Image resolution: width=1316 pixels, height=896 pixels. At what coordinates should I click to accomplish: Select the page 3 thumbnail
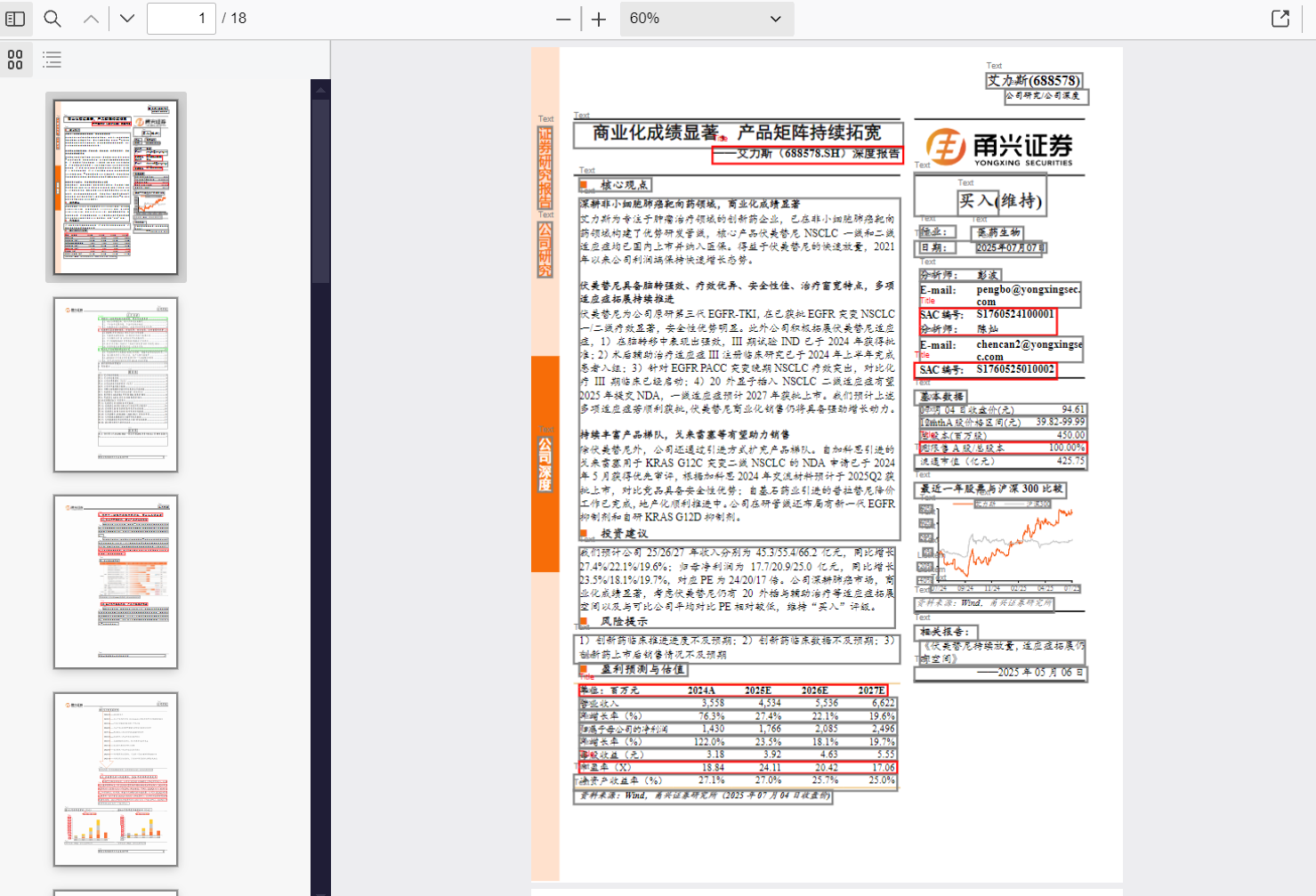116,581
